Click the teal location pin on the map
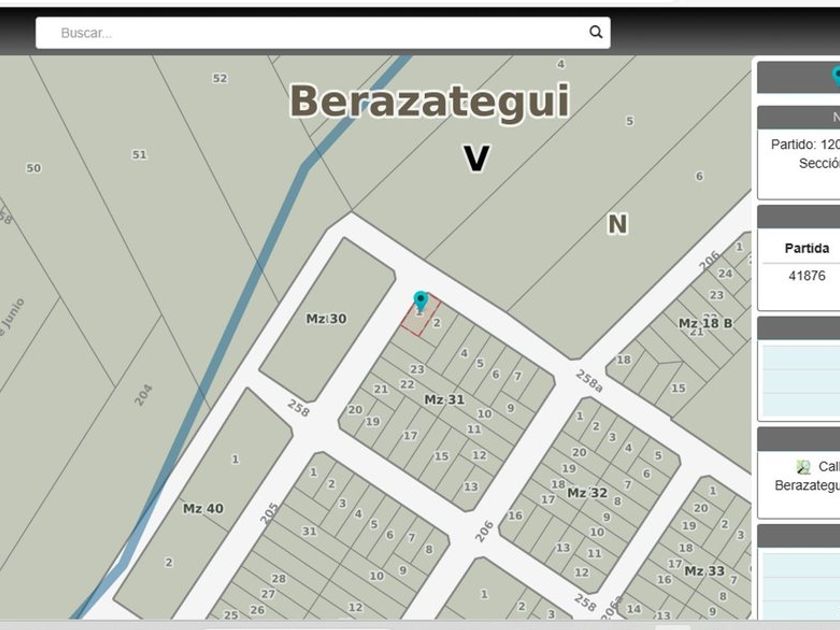This screenshot has width=840, height=630. 421,302
